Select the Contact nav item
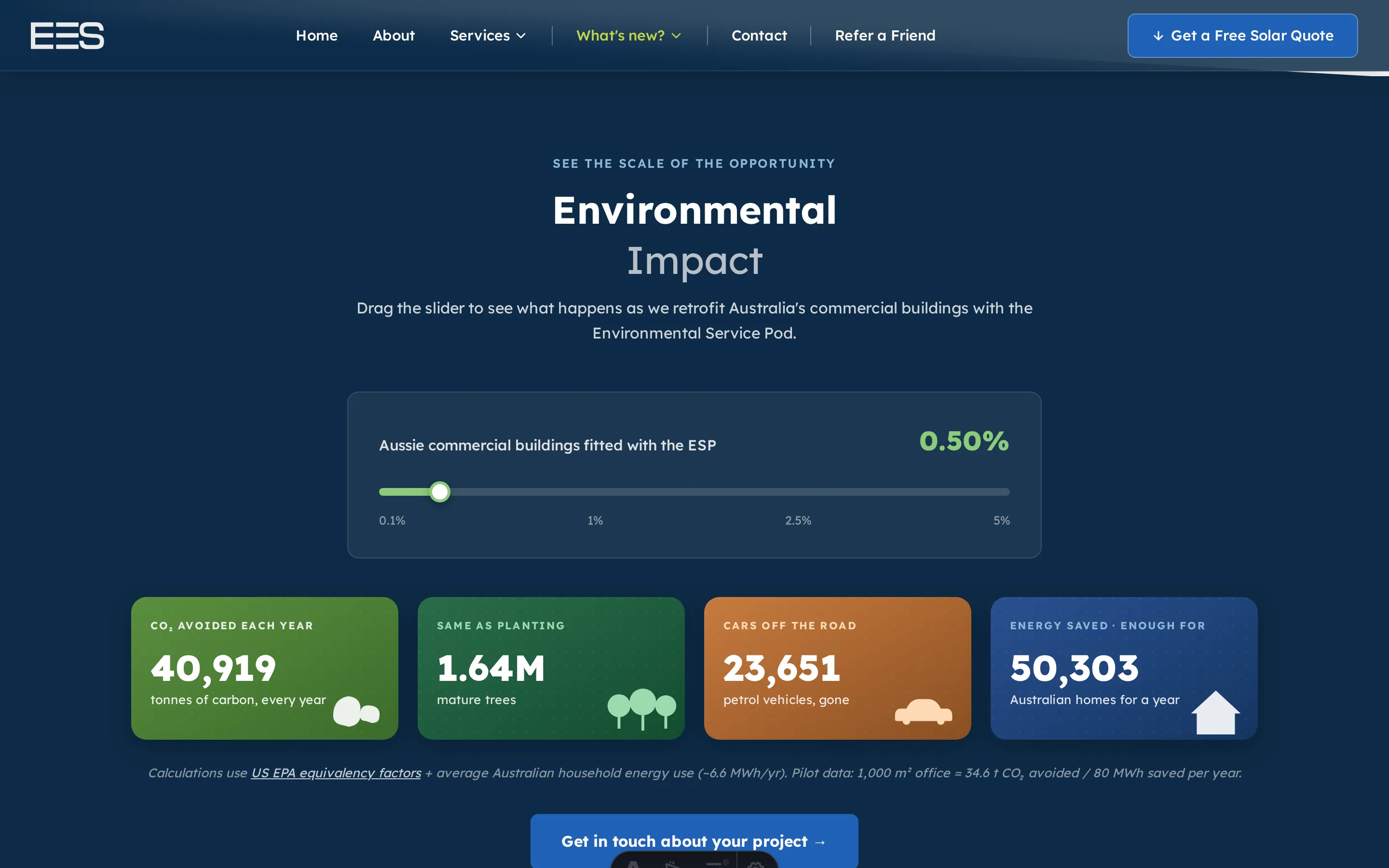This screenshot has height=868, width=1389. coord(759,36)
